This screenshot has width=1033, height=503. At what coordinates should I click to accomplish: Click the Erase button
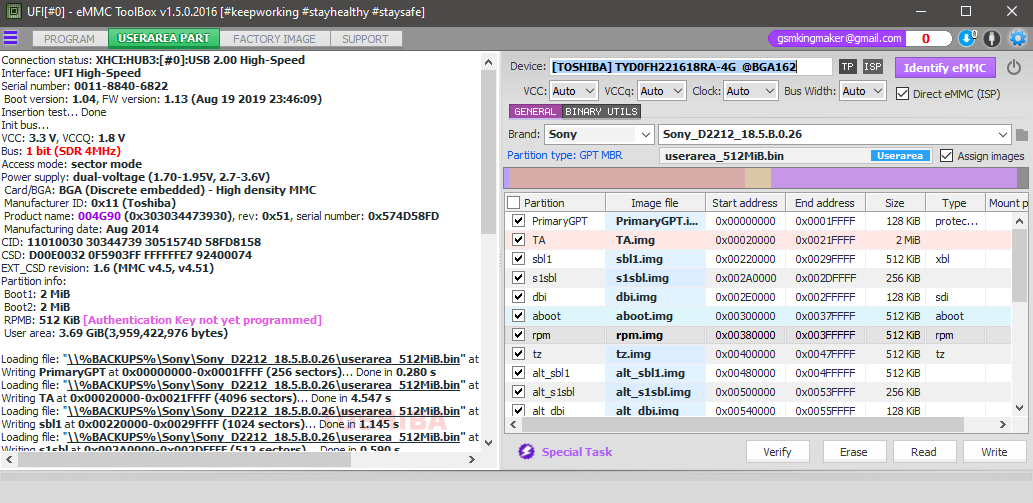[854, 452]
